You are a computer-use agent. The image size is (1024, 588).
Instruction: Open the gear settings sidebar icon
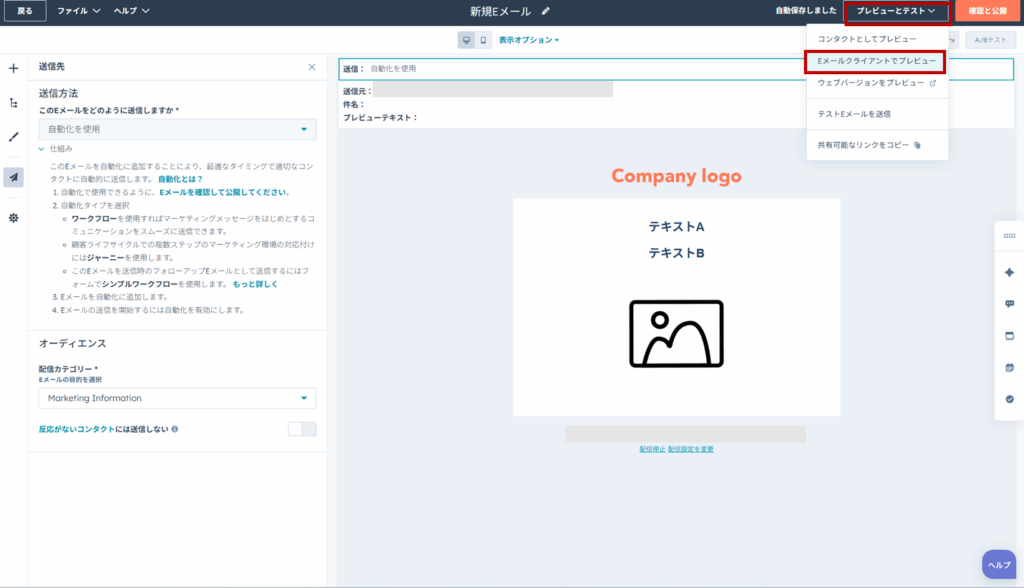click(x=13, y=217)
